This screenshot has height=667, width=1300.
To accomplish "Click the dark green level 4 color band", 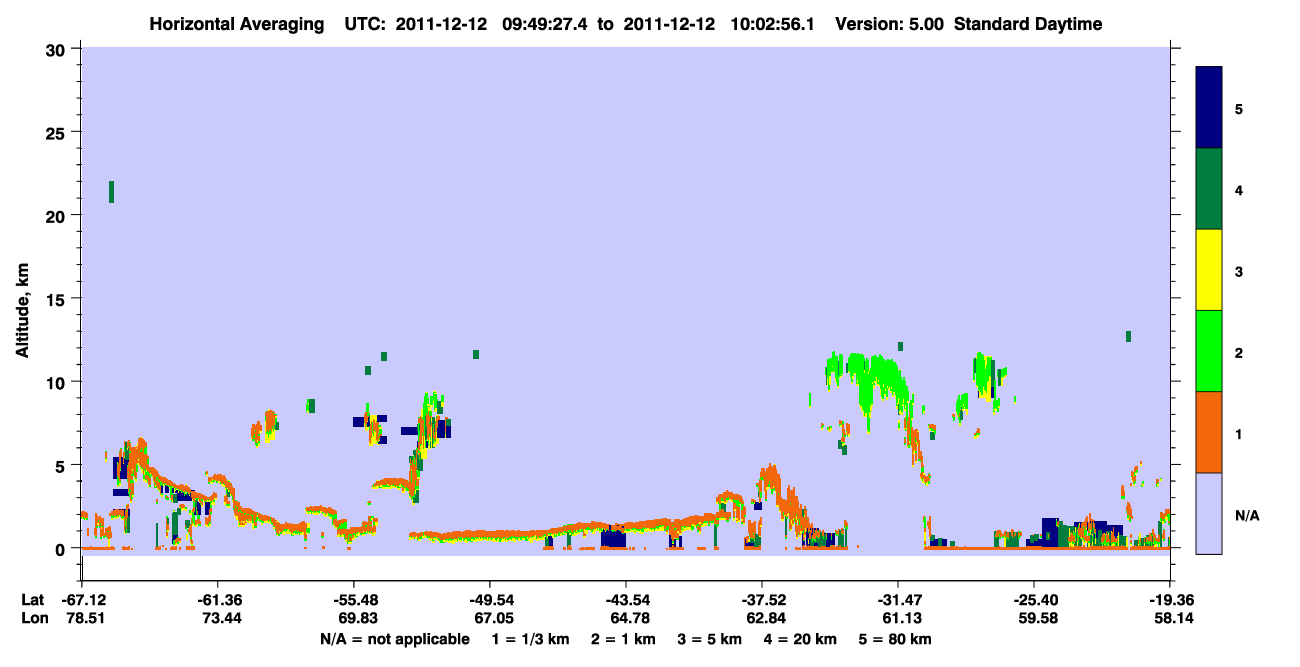I will pyautogui.click(x=1209, y=189).
